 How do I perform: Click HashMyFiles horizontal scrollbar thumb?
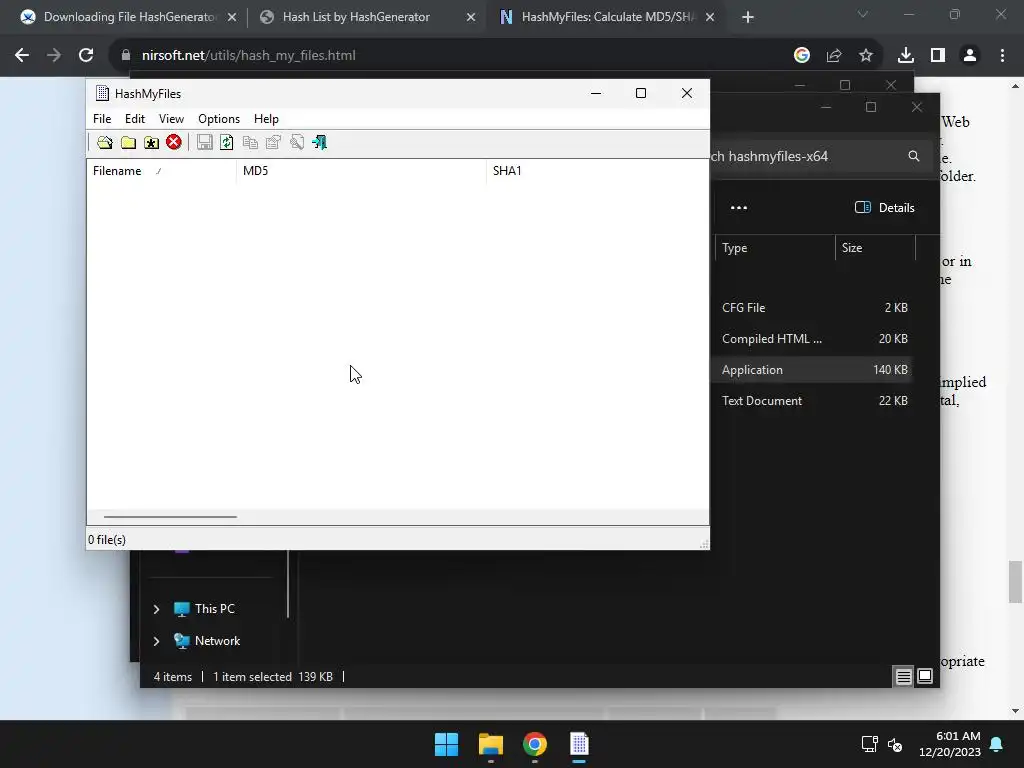pyautogui.click(x=170, y=517)
